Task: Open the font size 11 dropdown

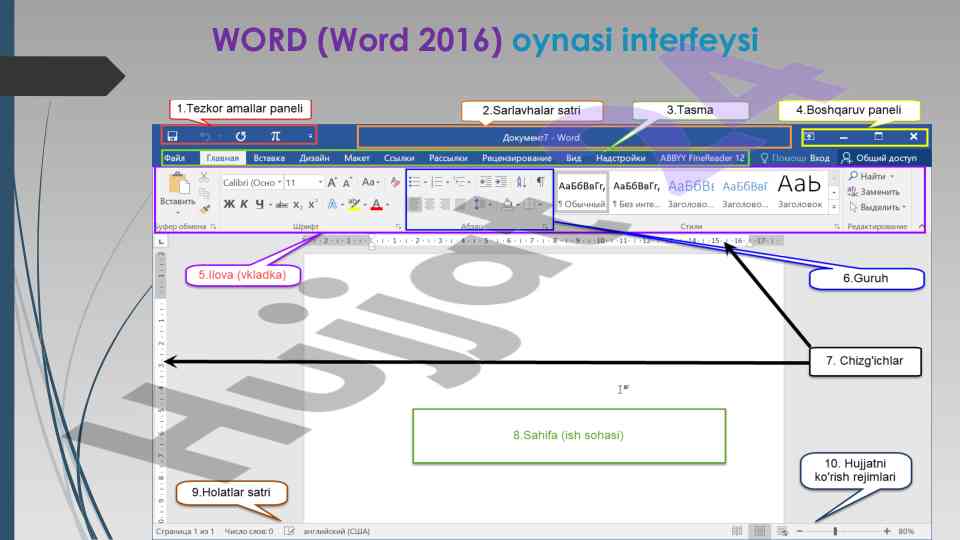Action: point(320,182)
